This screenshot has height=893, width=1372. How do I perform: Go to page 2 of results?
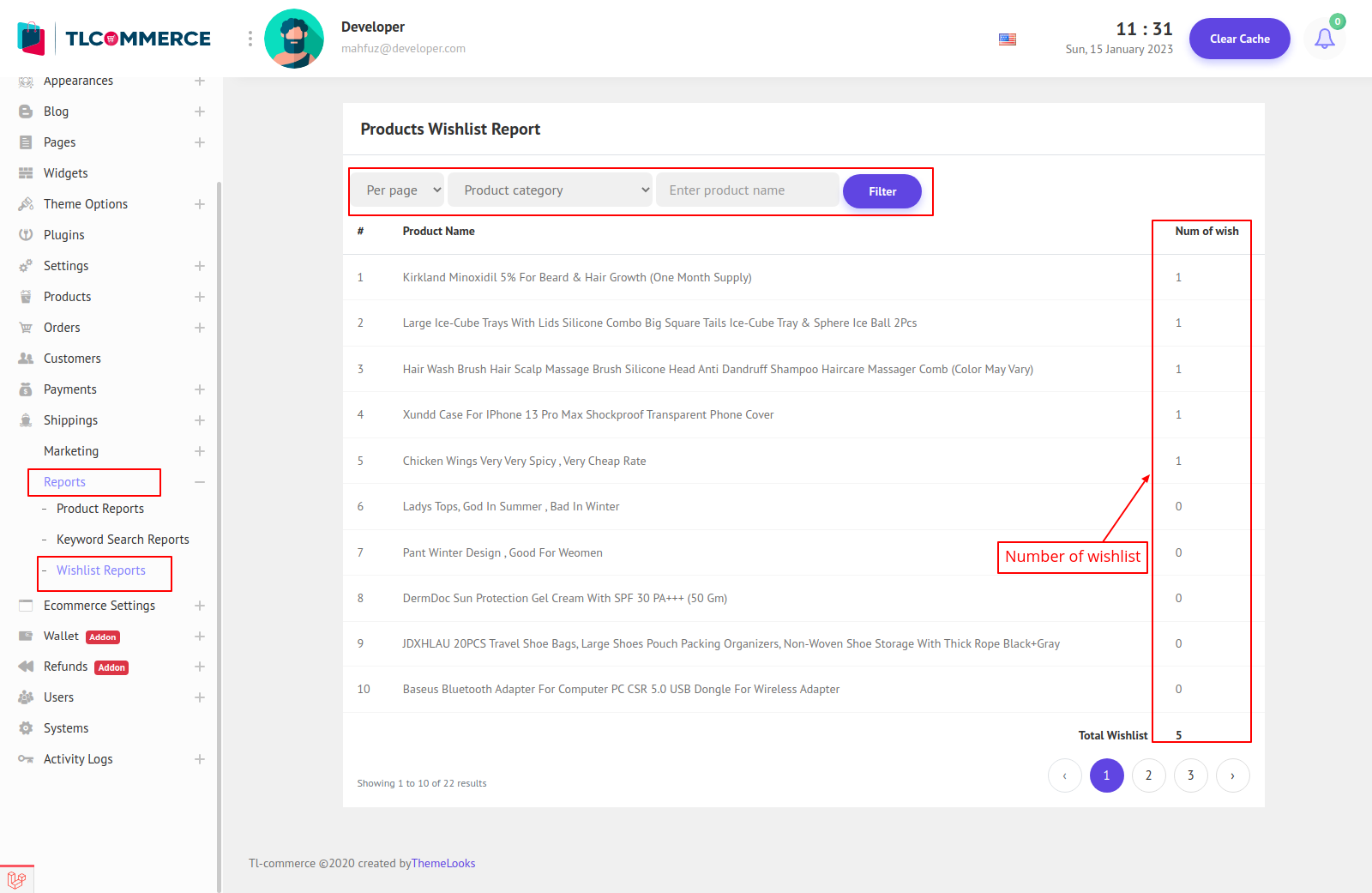point(1148,775)
